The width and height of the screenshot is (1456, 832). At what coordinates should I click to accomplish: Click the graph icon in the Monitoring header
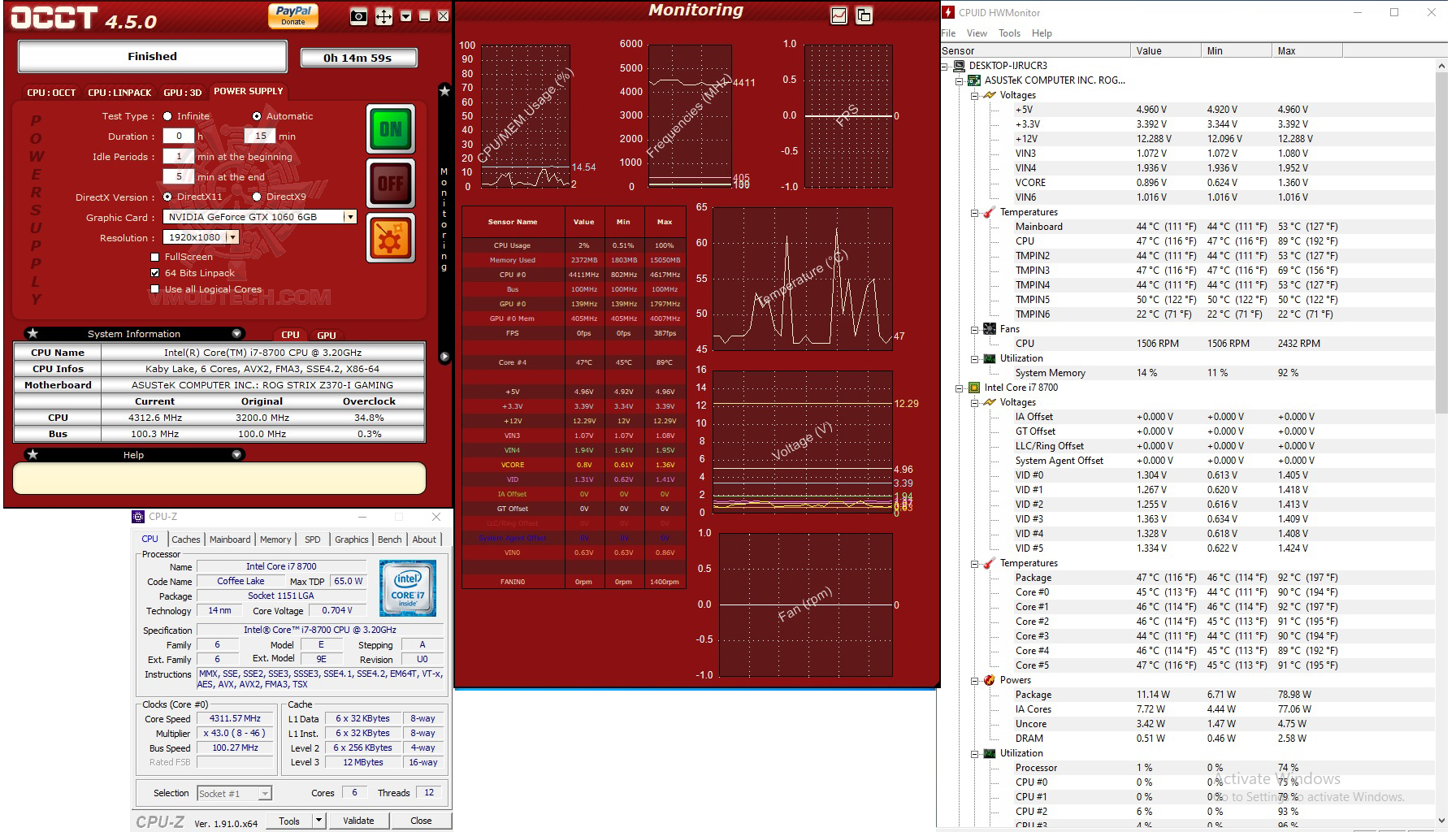[x=839, y=15]
